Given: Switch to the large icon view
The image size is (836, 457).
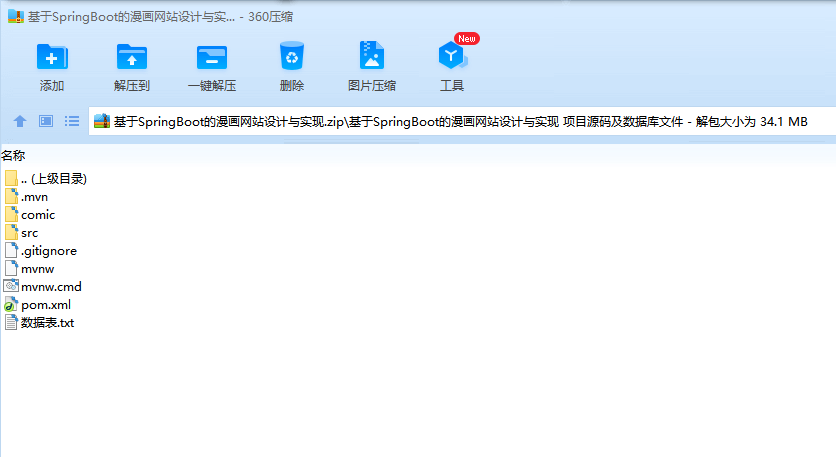Looking at the screenshot, I should (x=46, y=121).
